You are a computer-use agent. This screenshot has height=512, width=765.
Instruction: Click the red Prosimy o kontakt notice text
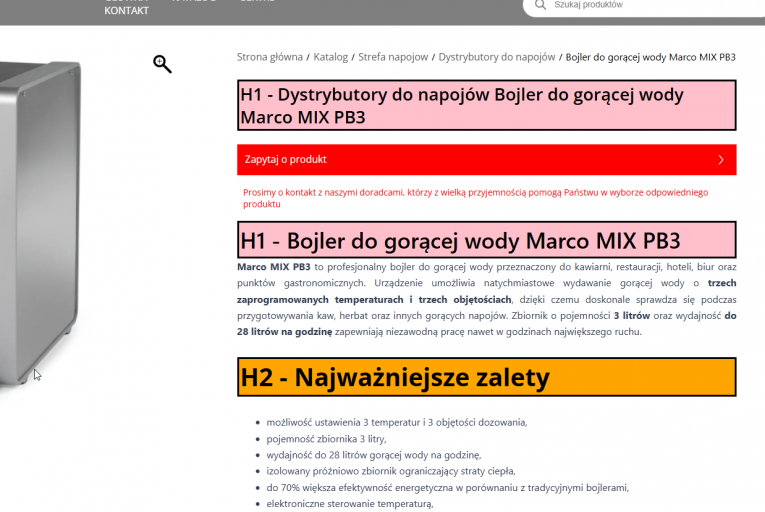pos(476,198)
